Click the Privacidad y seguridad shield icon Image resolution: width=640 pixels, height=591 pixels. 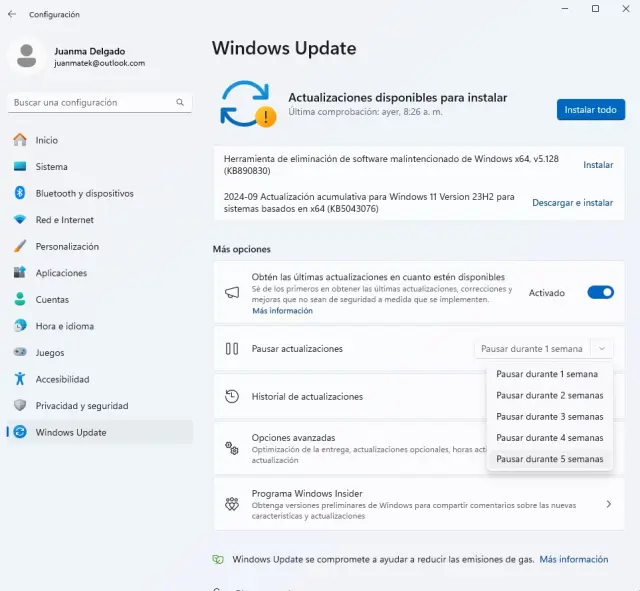pyautogui.click(x=19, y=406)
